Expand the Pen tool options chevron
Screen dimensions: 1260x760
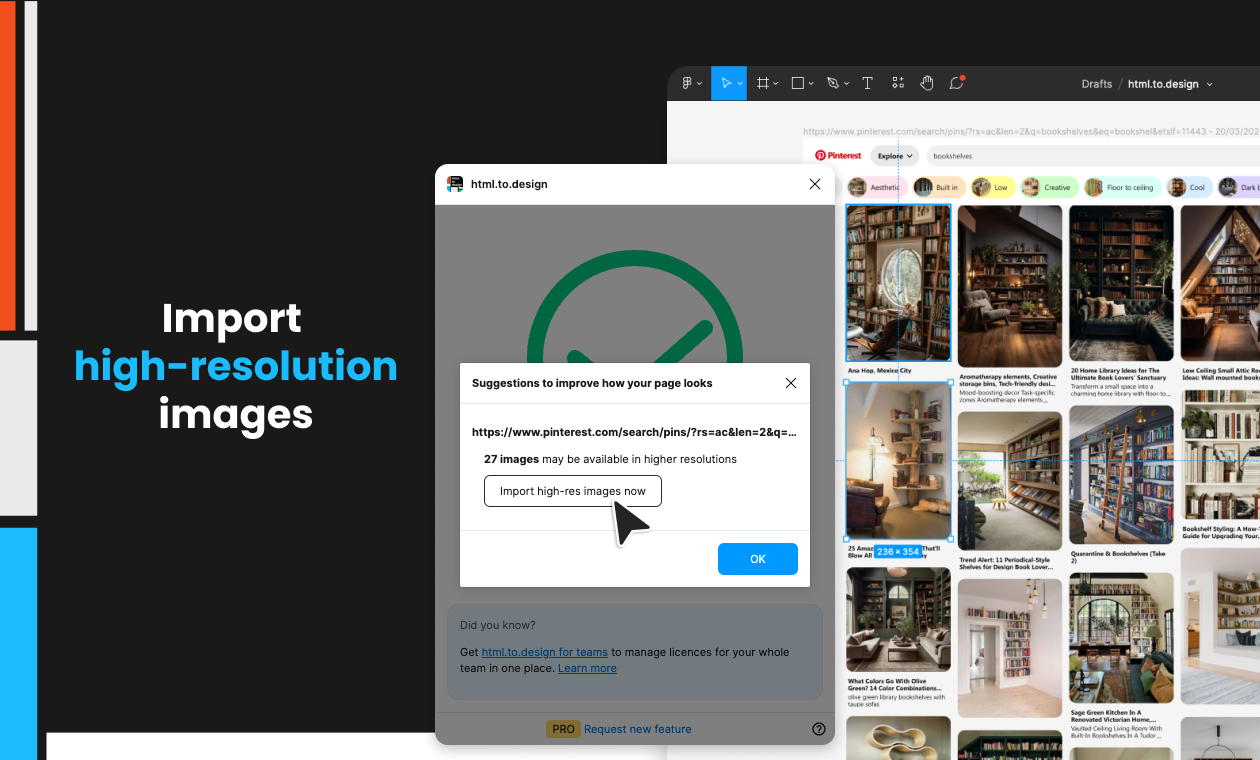[846, 84]
